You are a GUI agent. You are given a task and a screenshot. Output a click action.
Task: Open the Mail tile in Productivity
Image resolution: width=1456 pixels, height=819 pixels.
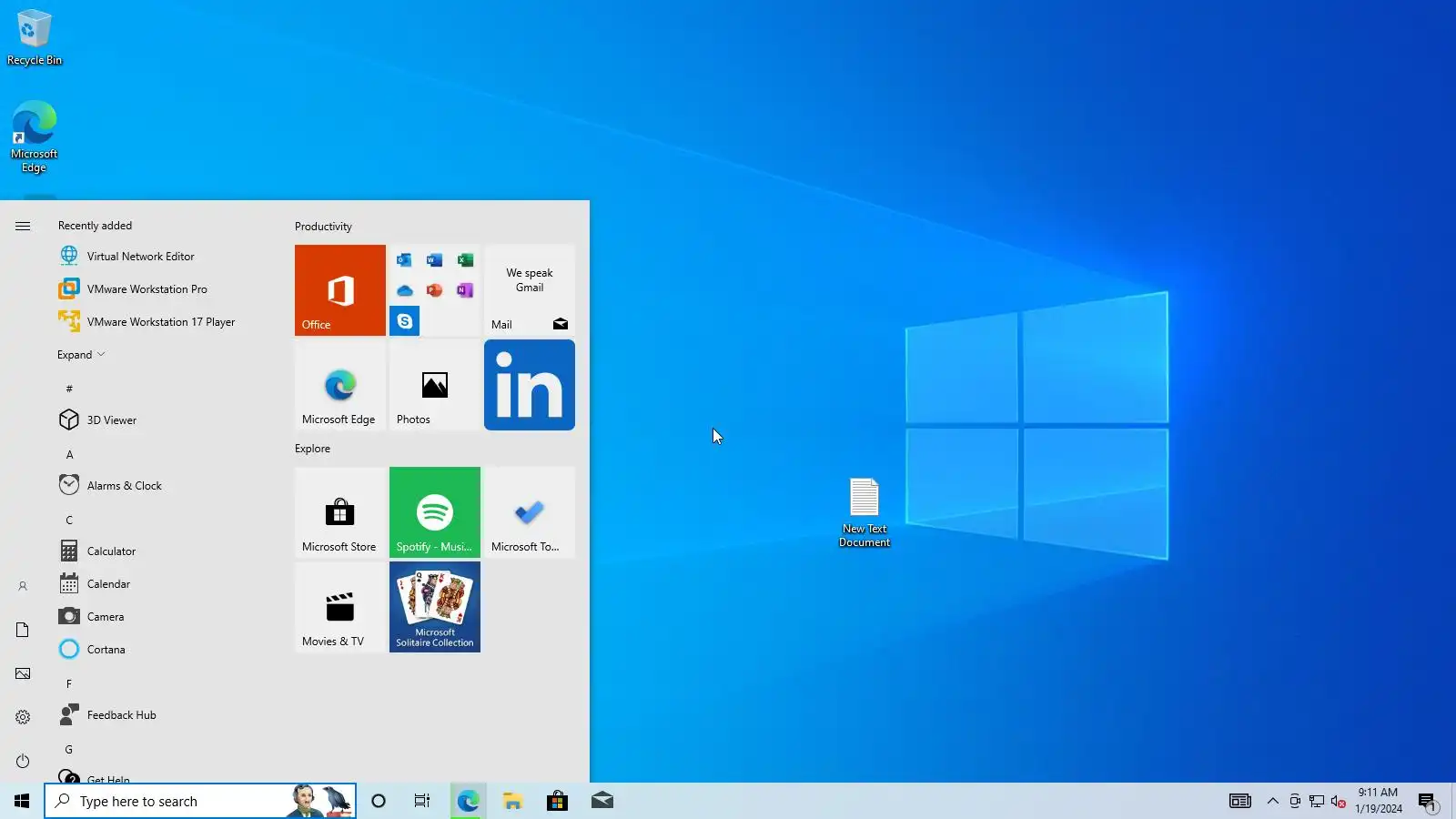(x=530, y=290)
